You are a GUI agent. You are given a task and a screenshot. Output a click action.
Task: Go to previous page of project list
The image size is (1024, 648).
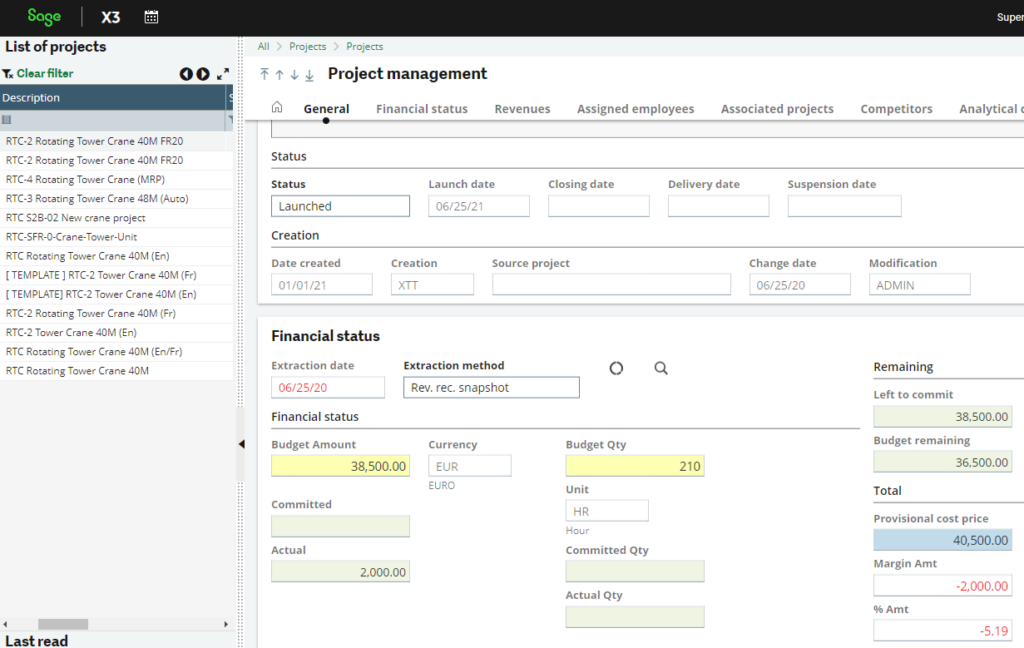(x=186, y=74)
